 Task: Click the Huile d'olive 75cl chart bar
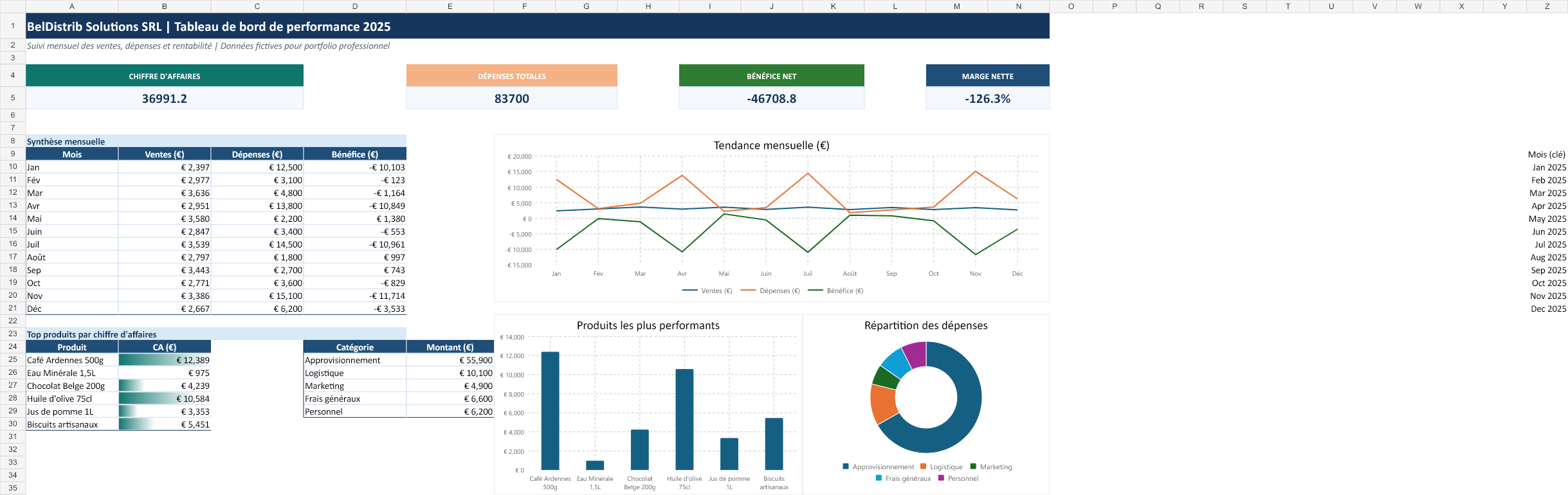click(684, 419)
